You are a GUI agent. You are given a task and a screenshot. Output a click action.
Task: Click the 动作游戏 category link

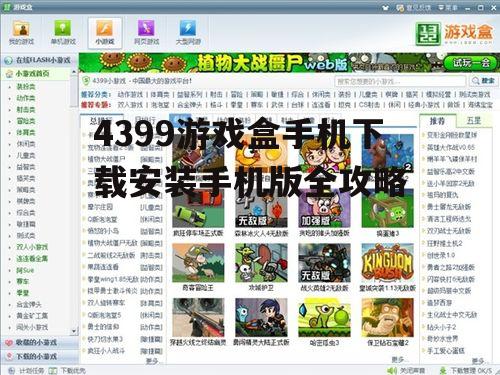coord(130,95)
